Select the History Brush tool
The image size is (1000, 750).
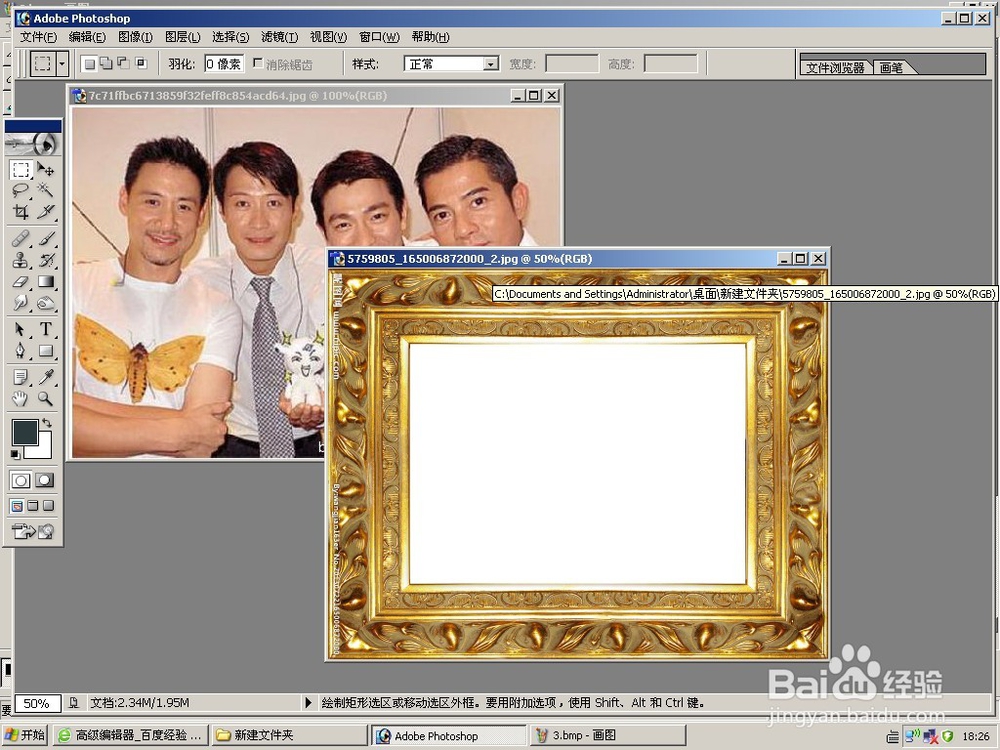pos(45,260)
